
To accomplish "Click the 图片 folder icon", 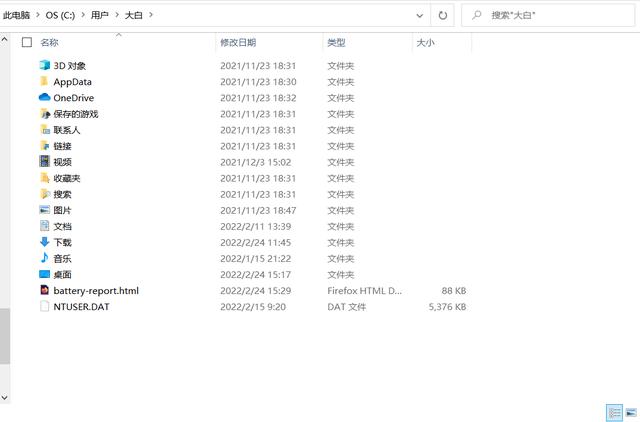I will coord(44,210).
